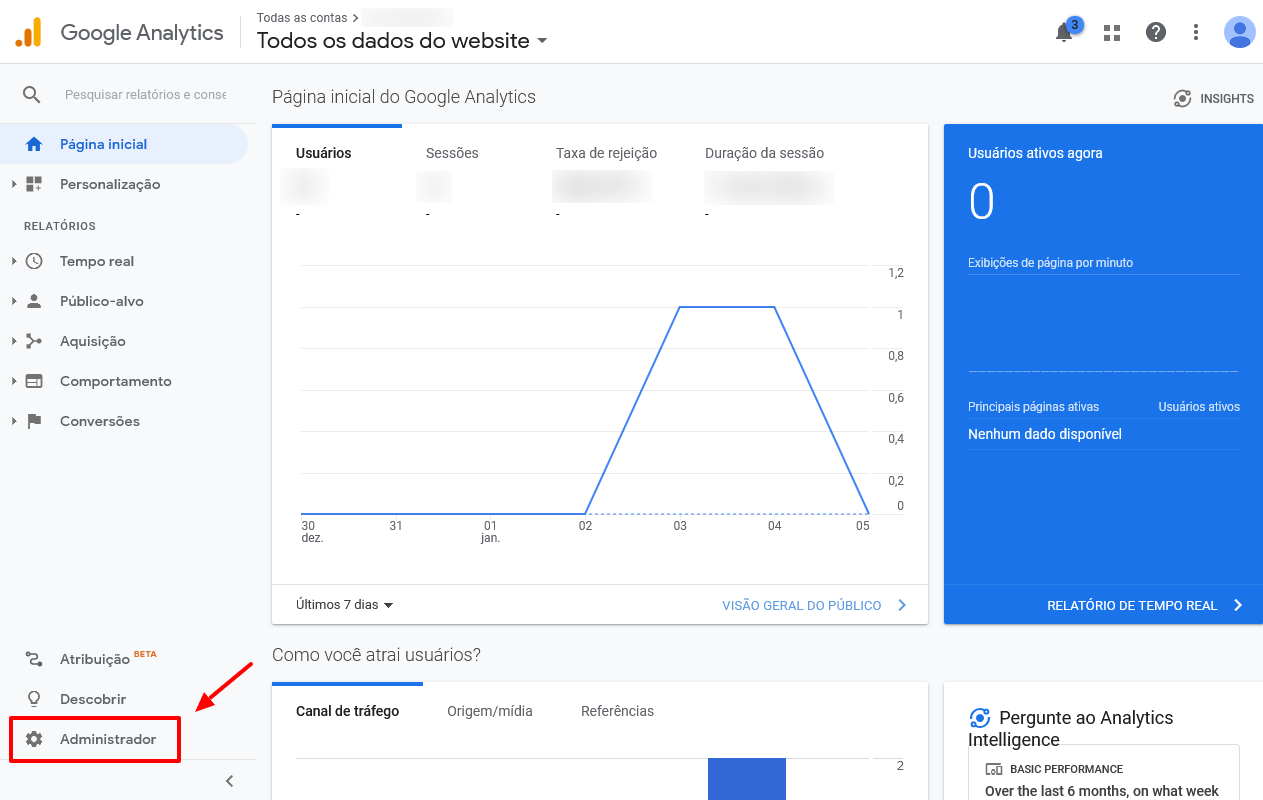Image resolution: width=1263 pixels, height=800 pixels.
Task: Open the notifications bell
Action: click(1064, 33)
